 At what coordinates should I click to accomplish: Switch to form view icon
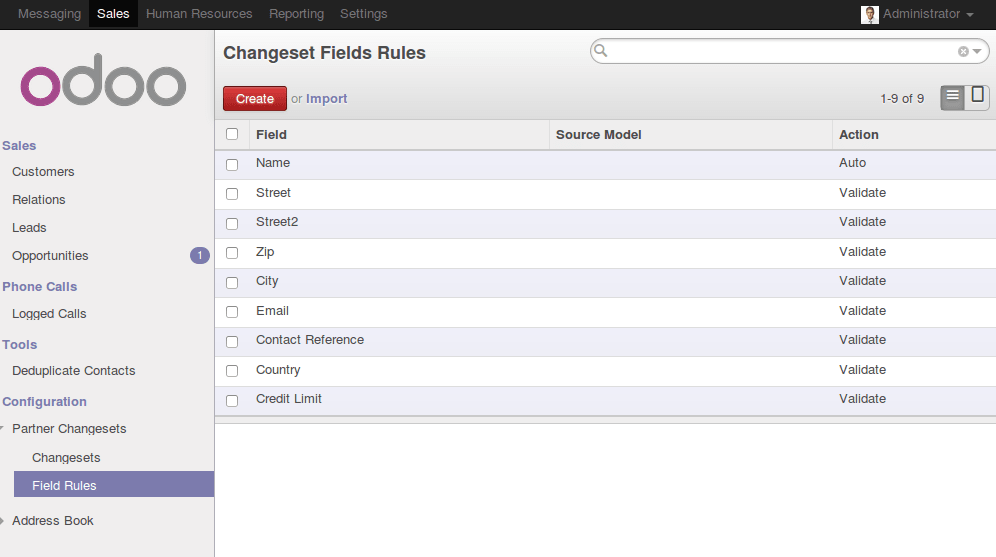tap(978, 98)
